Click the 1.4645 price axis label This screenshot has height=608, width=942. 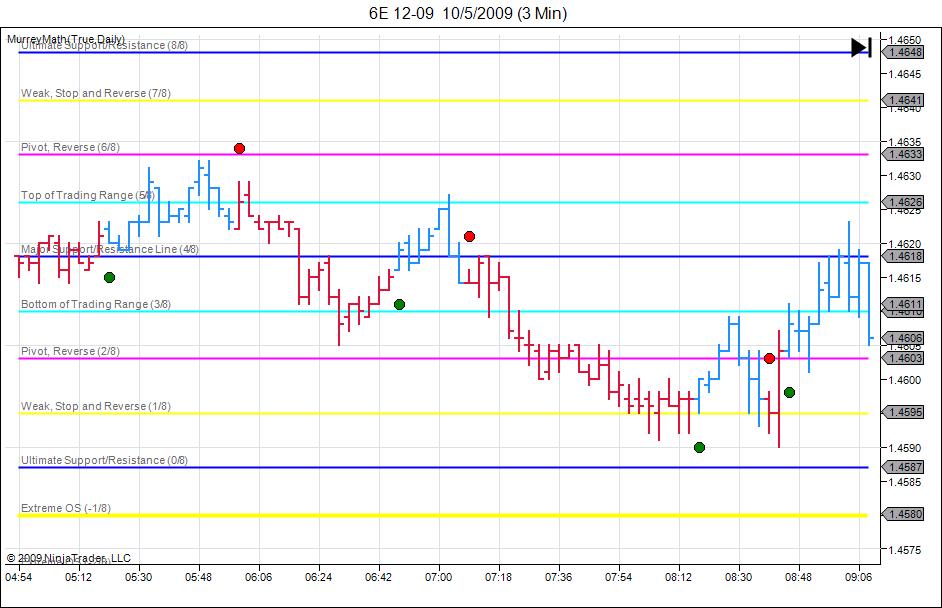tap(905, 74)
